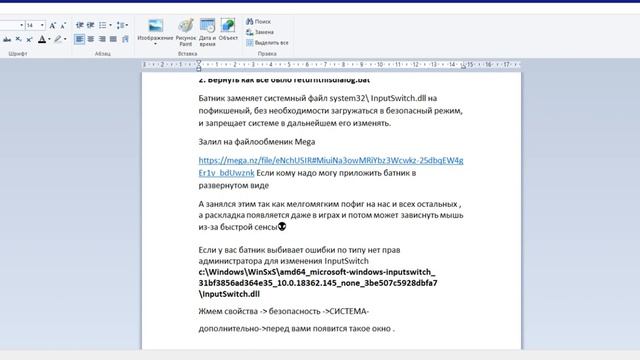640x360 pixels.
Task: Open the font family dropdown arrow
Action: (22, 25)
